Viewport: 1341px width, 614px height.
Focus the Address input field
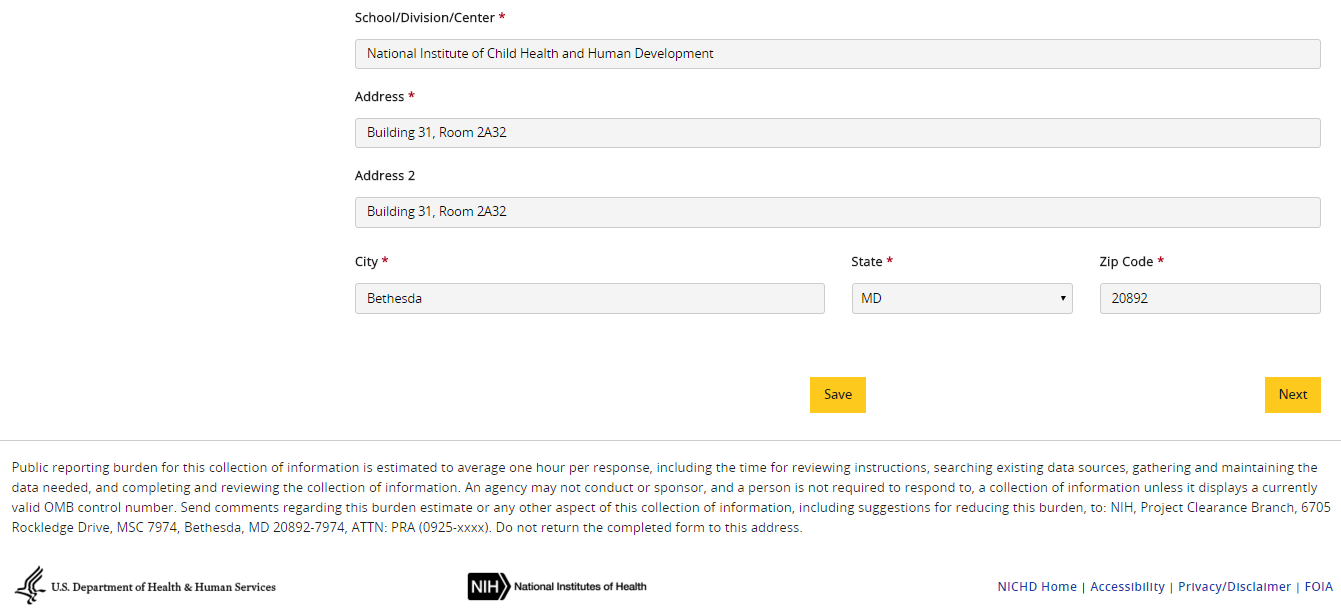[x=837, y=133]
